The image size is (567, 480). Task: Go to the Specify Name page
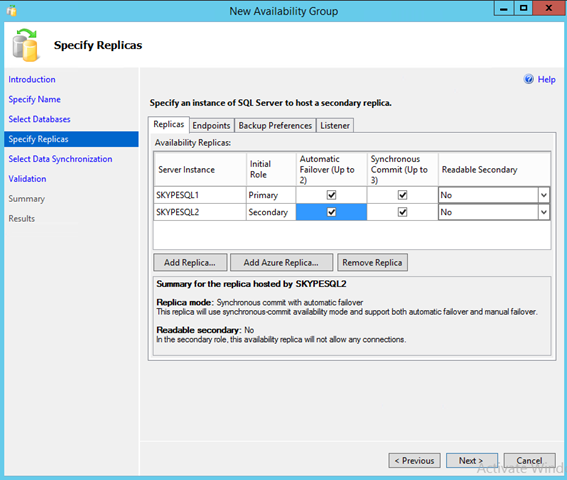34,99
